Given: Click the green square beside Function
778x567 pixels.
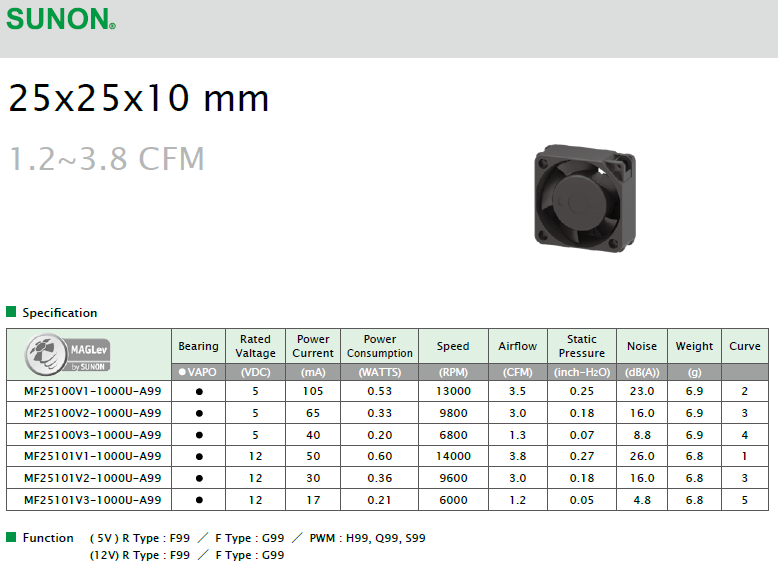Looking at the screenshot, I should click(11, 537).
